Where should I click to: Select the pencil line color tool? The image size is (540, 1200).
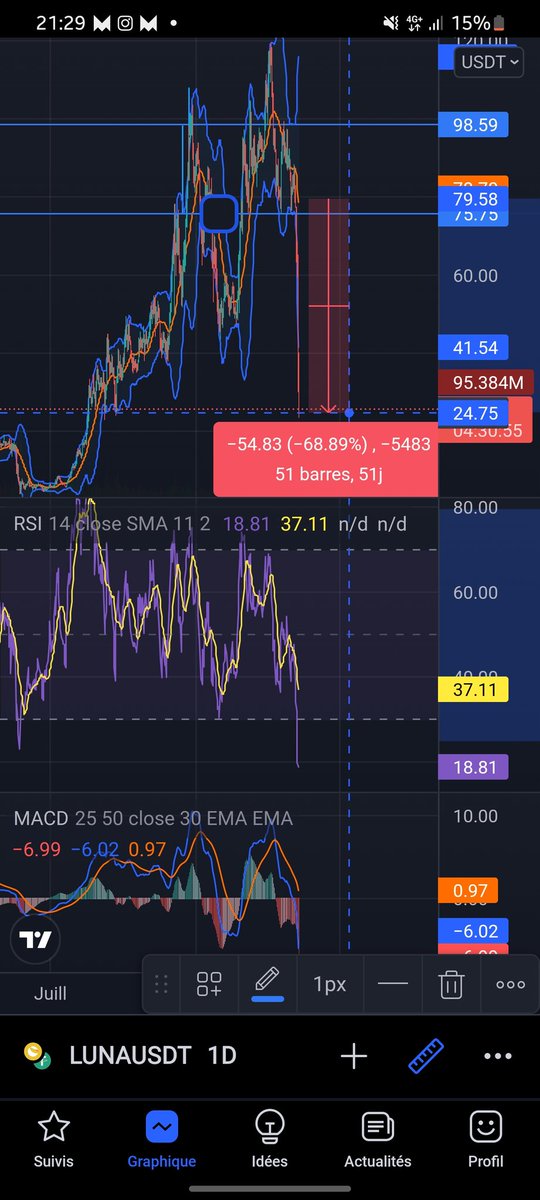click(267, 983)
